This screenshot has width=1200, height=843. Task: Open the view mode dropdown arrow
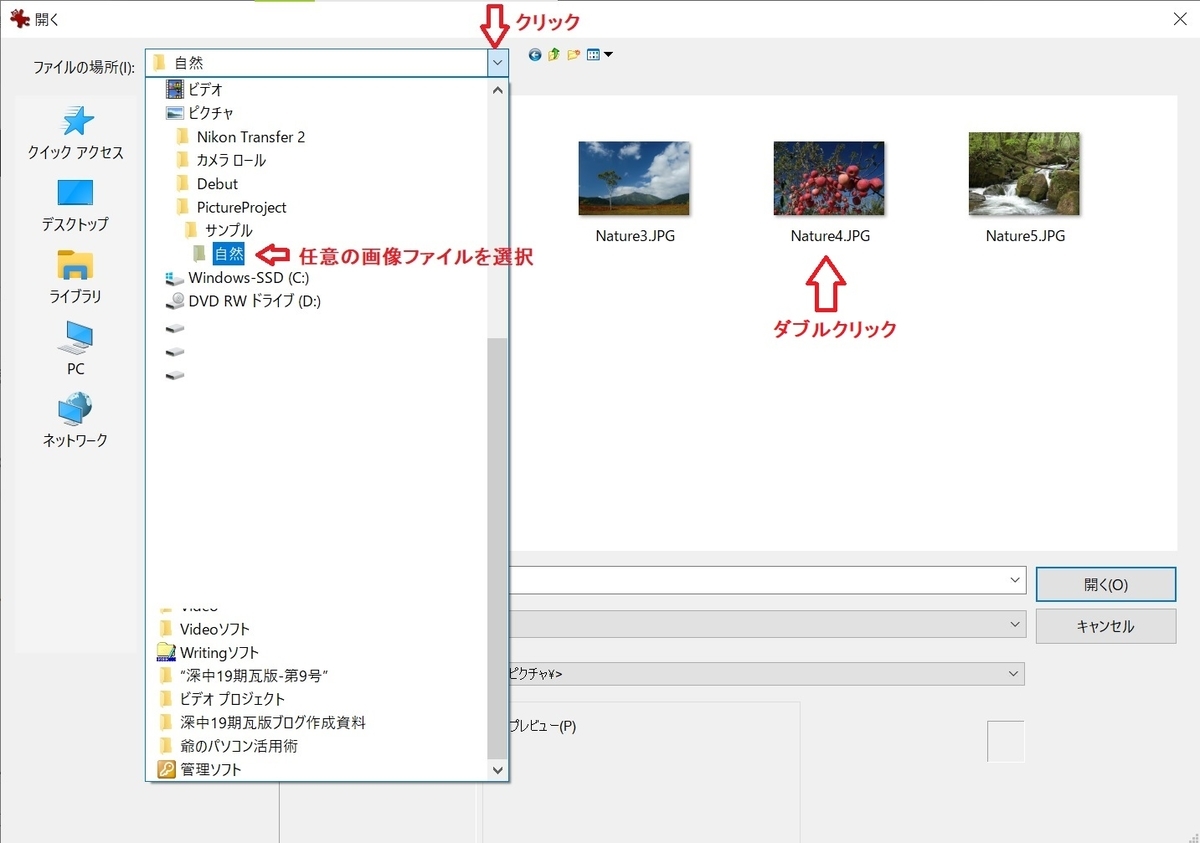tap(608, 55)
